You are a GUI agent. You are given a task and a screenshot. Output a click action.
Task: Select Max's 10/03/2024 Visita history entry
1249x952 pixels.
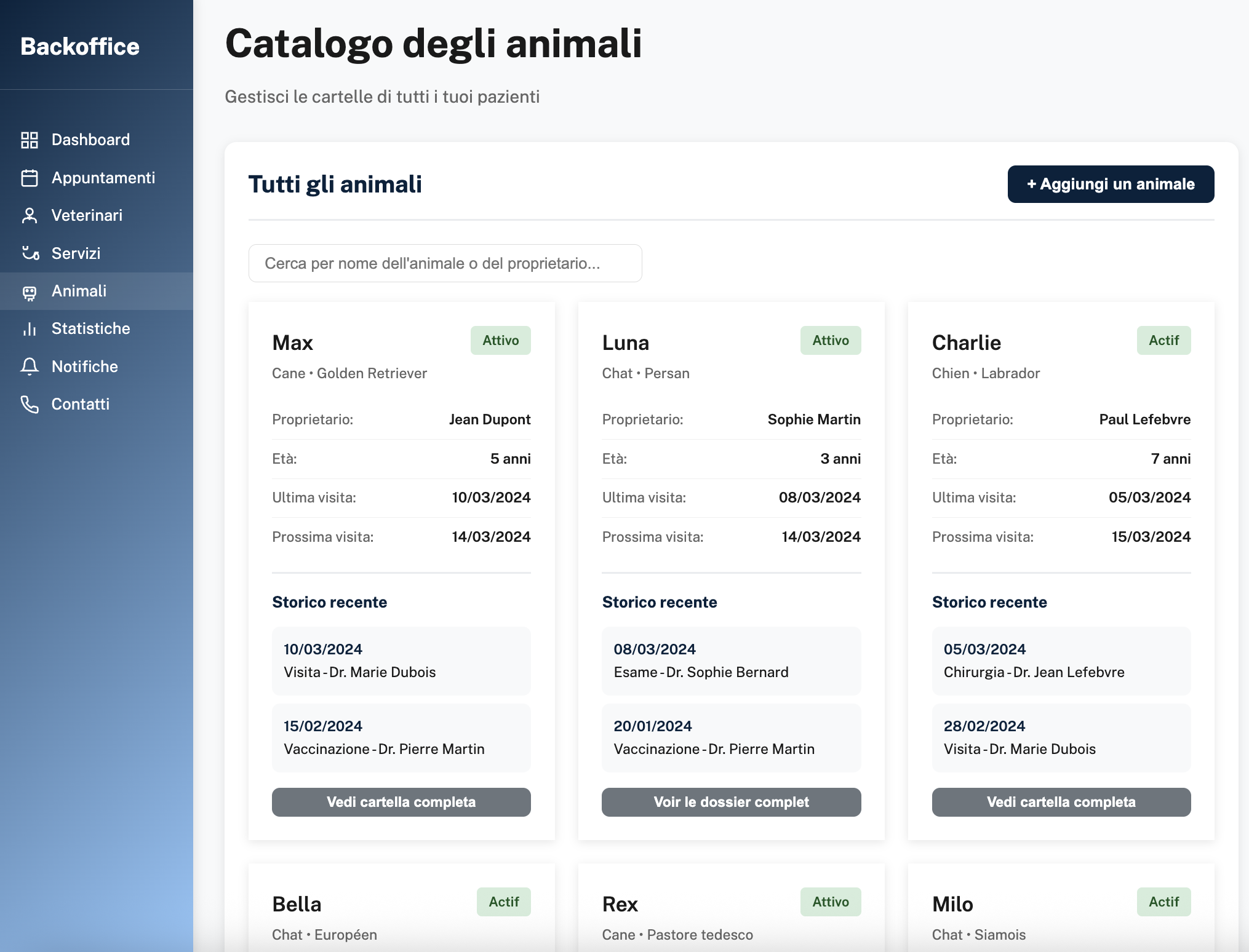coord(401,660)
